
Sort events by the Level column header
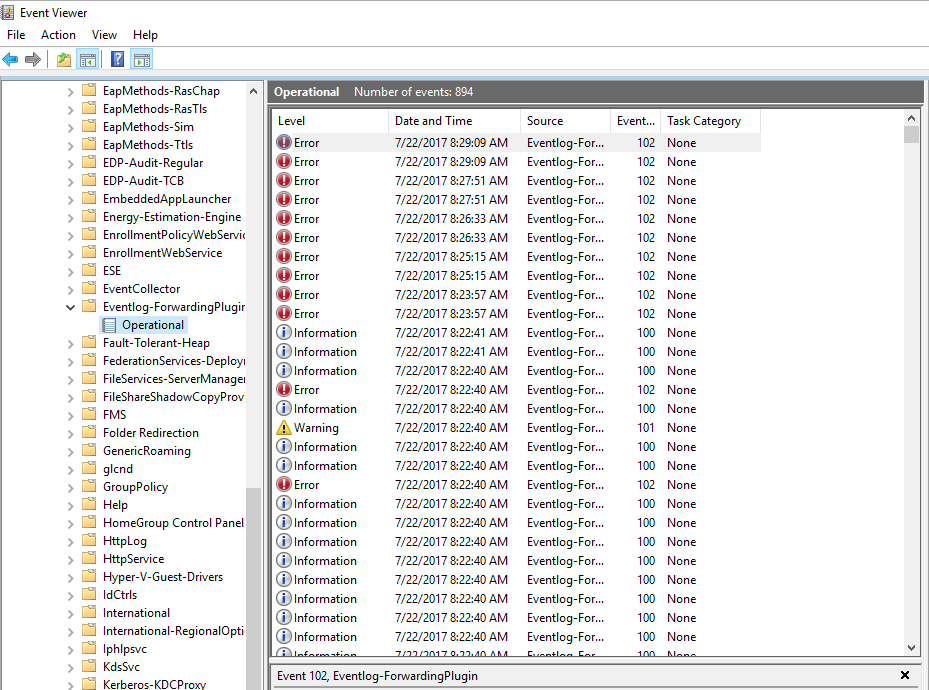[300, 120]
